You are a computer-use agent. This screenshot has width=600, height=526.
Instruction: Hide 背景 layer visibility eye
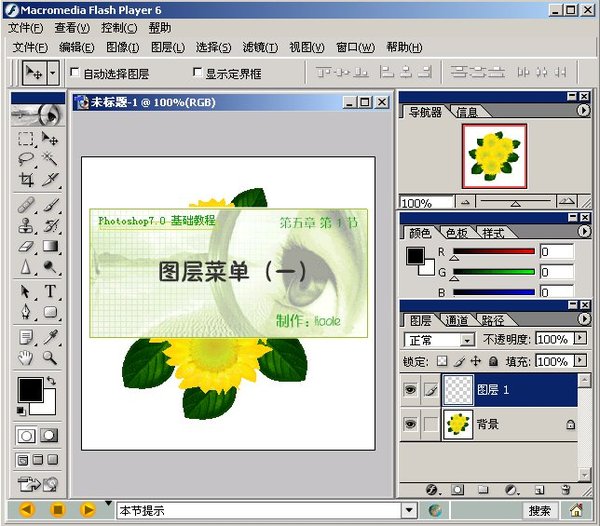(x=410, y=424)
